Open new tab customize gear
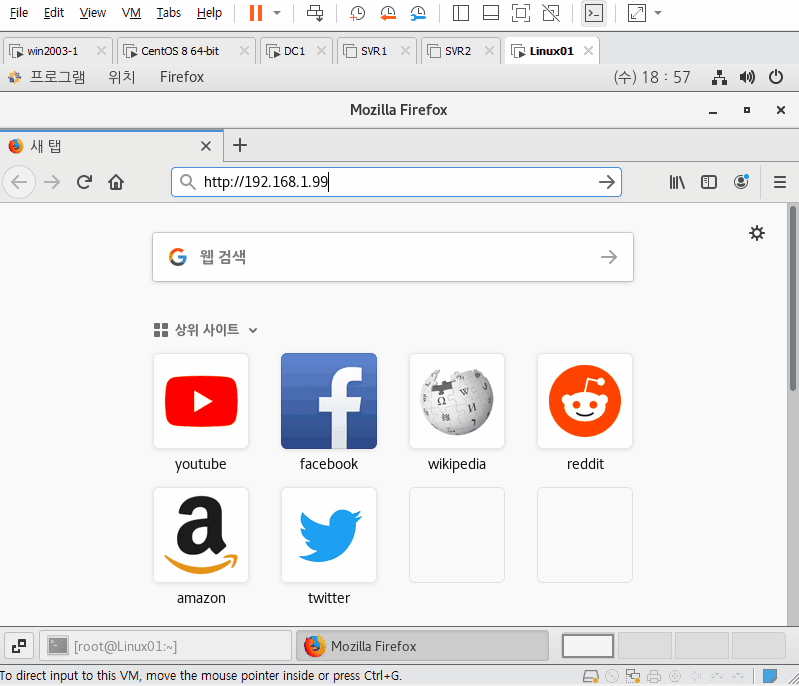The height and width of the screenshot is (686, 799). (x=757, y=233)
